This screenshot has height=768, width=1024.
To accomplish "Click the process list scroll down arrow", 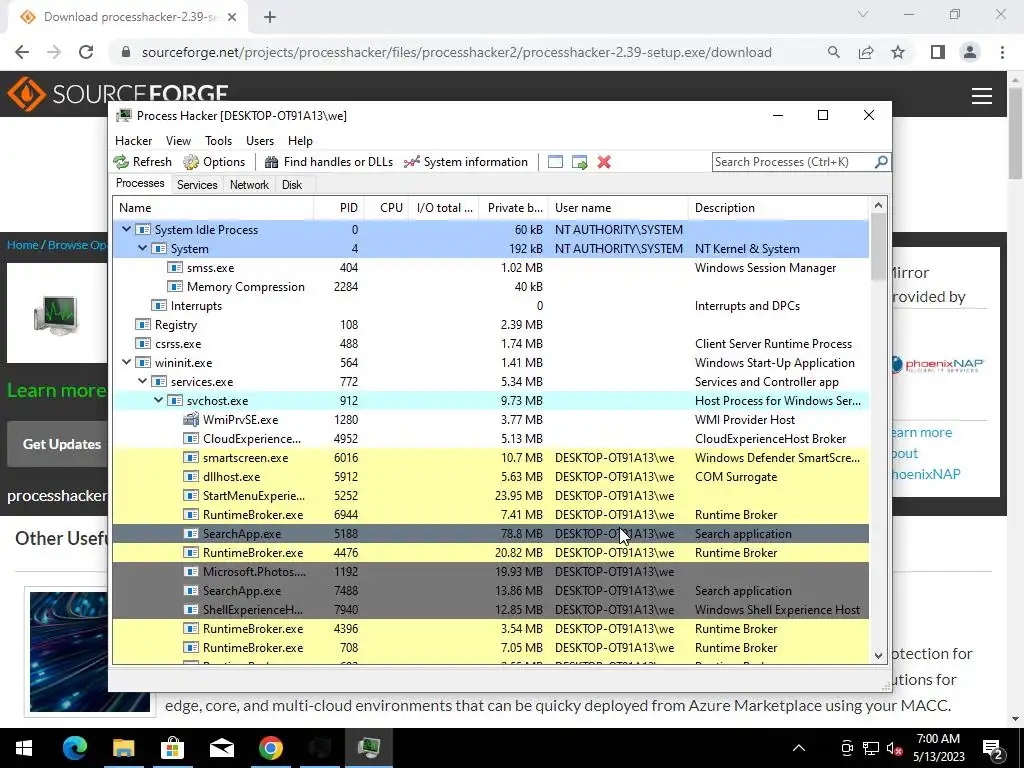I will pyautogui.click(x=878, y=656).
